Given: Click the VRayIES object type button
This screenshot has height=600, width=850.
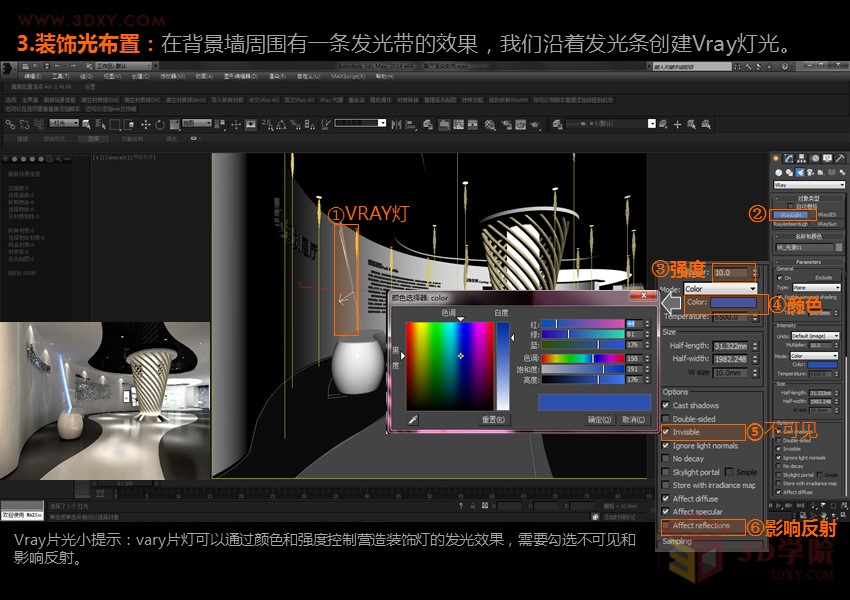Looking at the screenshot, I should pos(827,215).
